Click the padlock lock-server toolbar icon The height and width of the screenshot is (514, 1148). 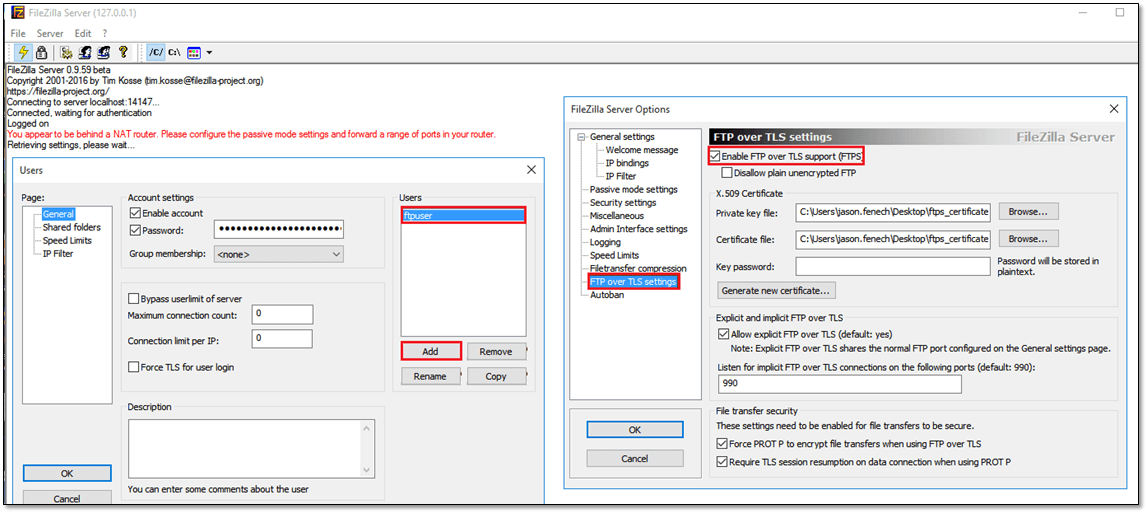[42, 53]
